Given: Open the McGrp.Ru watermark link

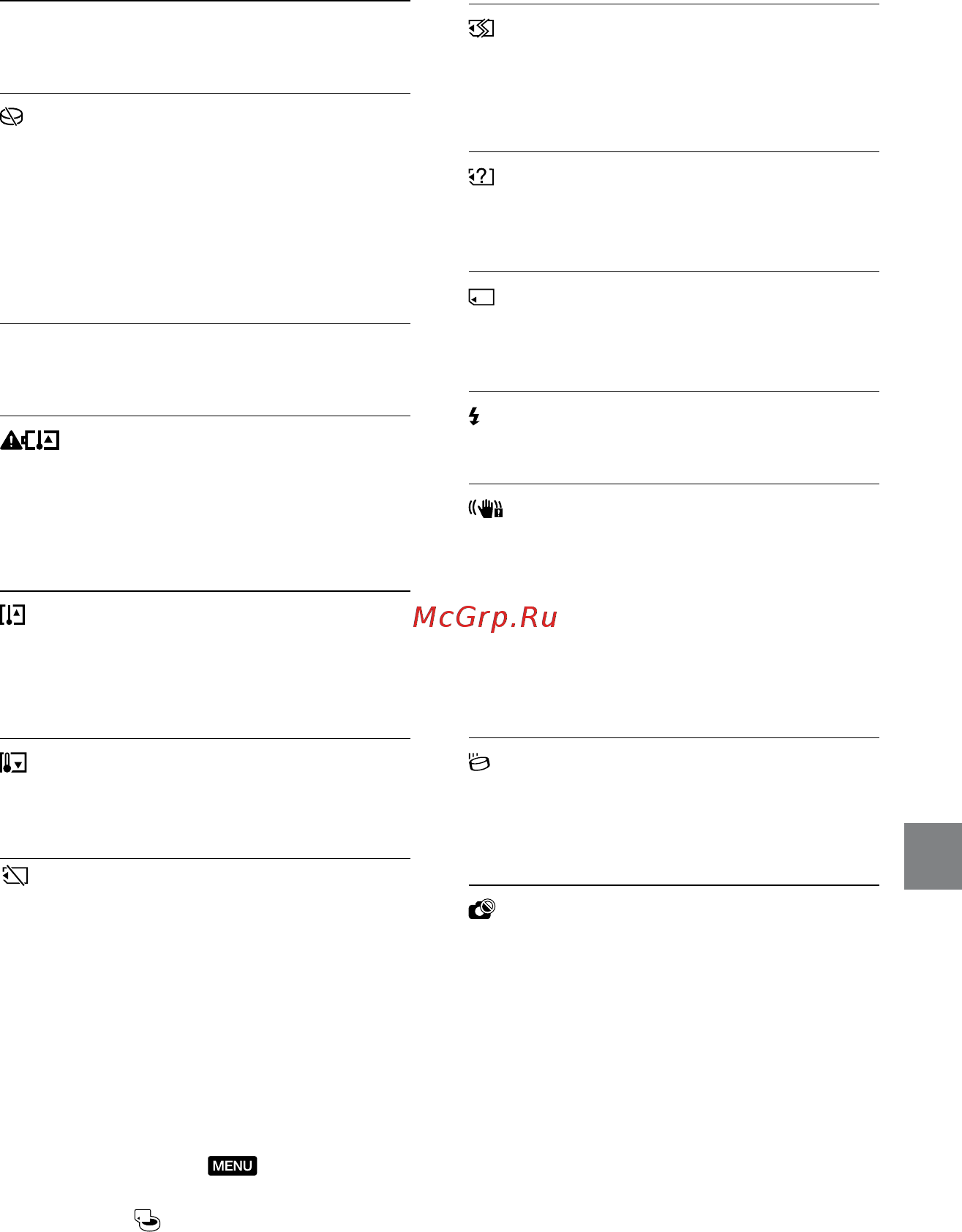Looking at the screenshot, I should (485, 617).
